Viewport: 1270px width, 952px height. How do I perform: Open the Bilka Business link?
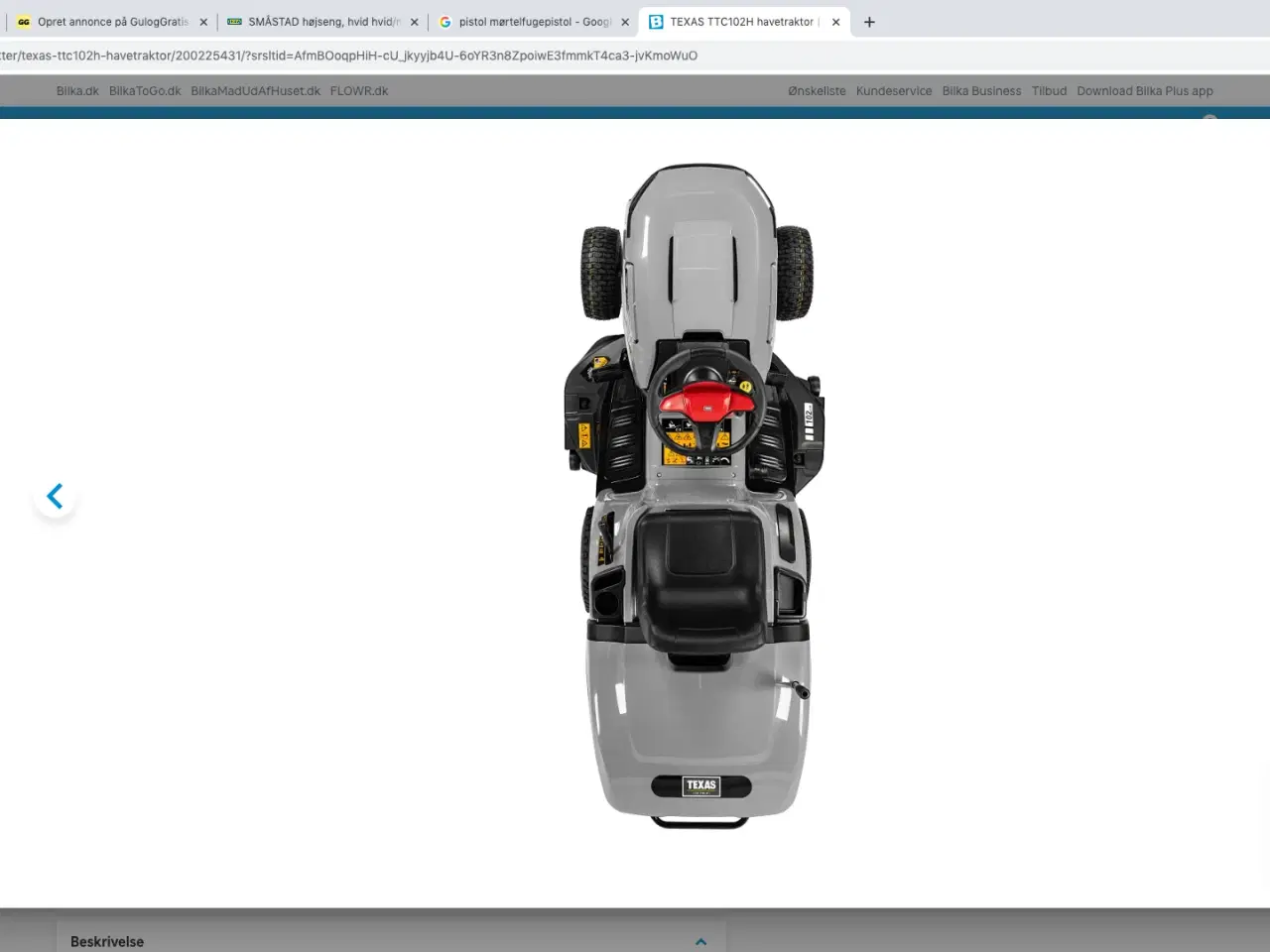pyautogui.click(x=981, y=91)
